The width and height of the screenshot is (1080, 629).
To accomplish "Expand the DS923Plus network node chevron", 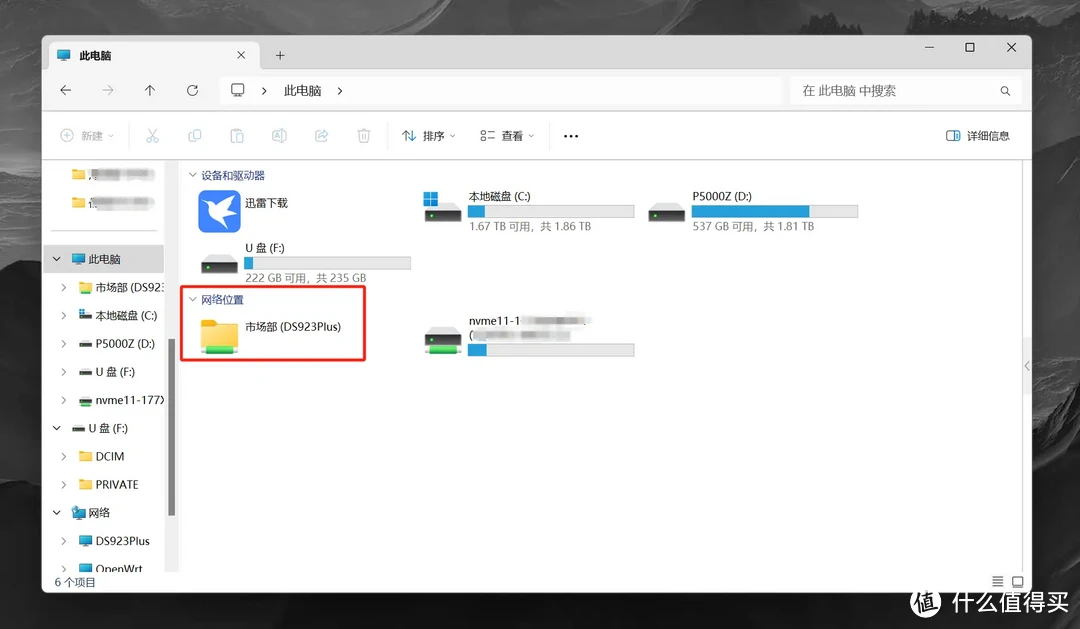I will [63, 541].
